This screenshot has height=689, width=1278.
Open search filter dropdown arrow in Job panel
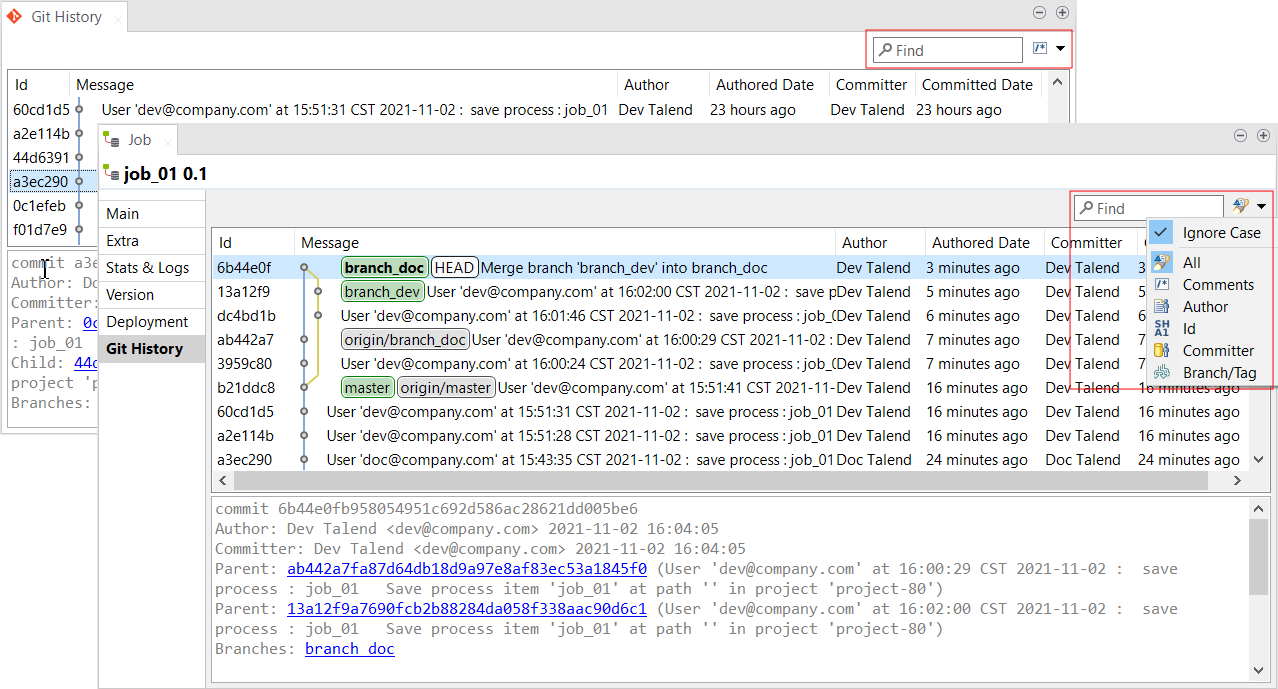(x=1262, y=207)
